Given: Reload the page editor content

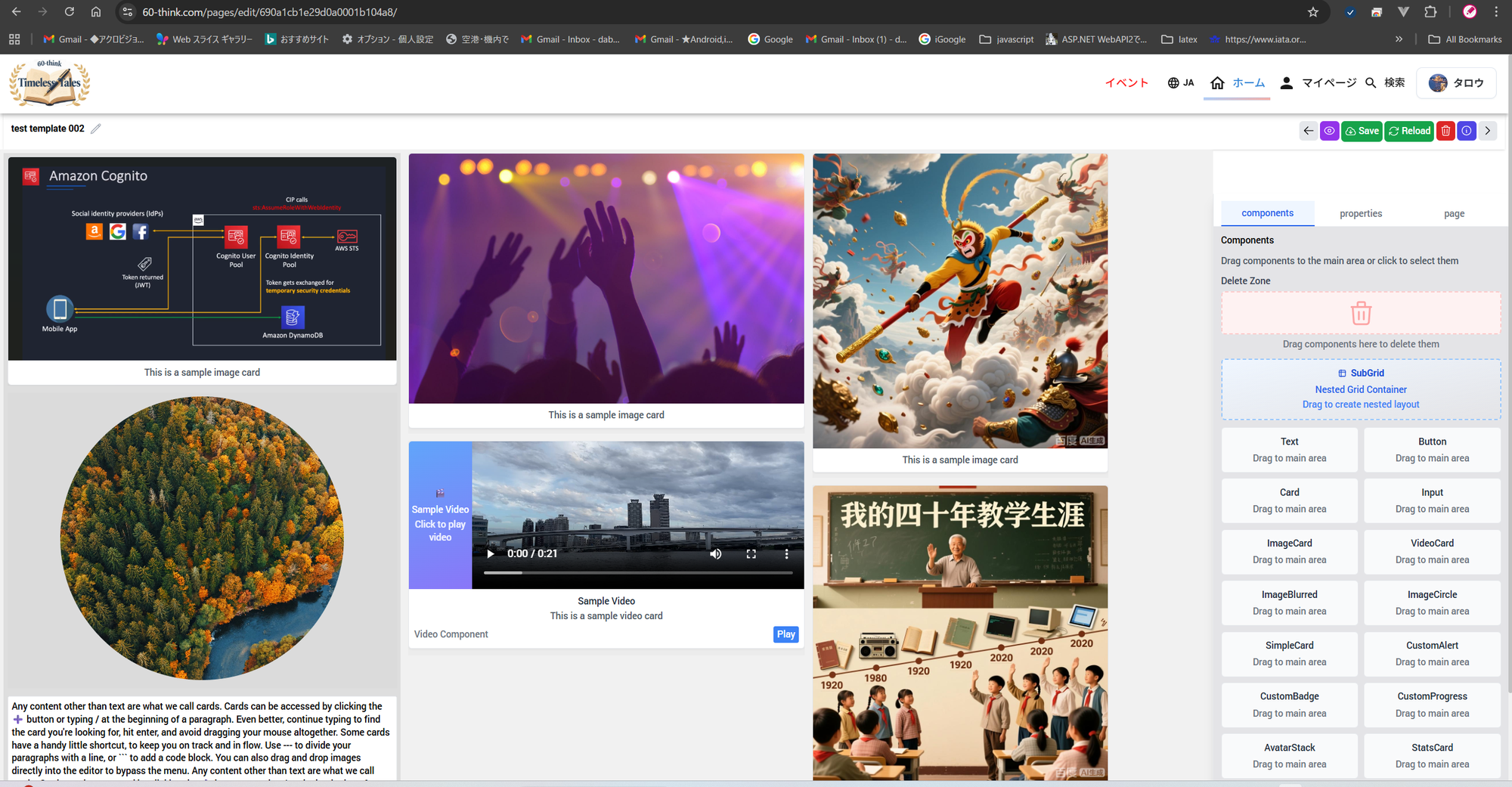Looking at the screenshot, I should pyautogui.click(x=1409, y=131).
